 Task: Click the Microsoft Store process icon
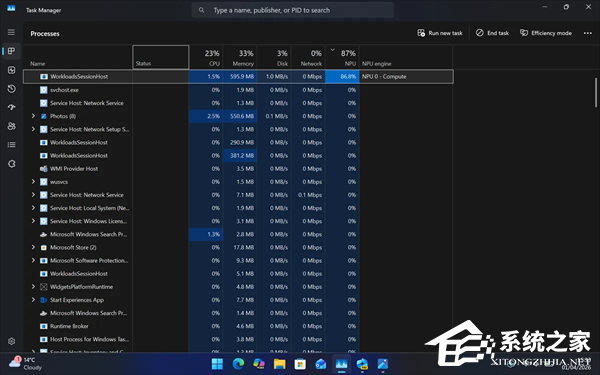tap(44, 248)
